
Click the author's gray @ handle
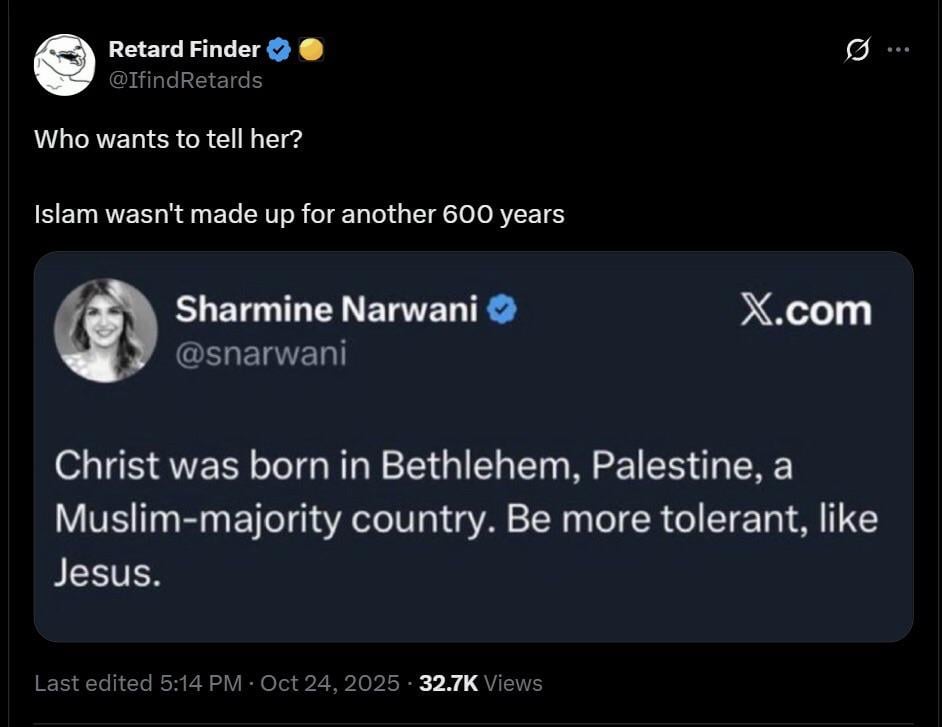(185, 80)
